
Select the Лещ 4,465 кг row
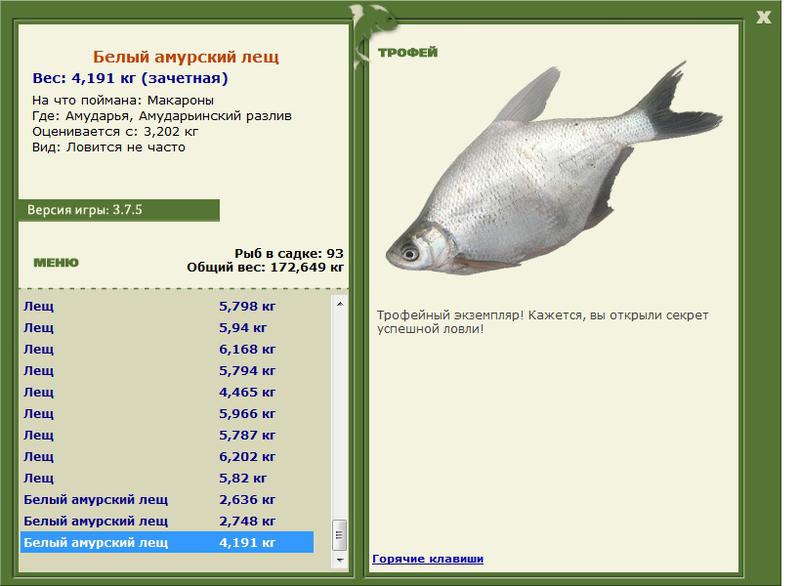tap(167, 392)
